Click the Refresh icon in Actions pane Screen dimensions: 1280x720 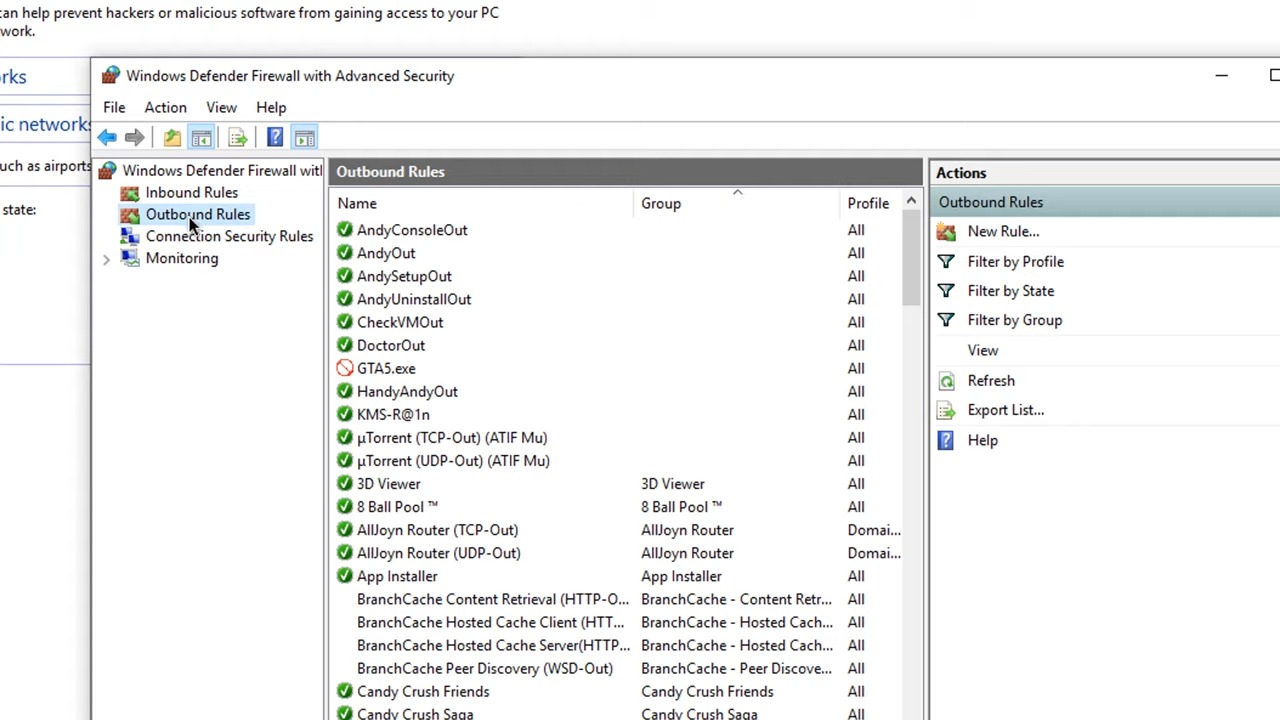click(x=946, y=381)
